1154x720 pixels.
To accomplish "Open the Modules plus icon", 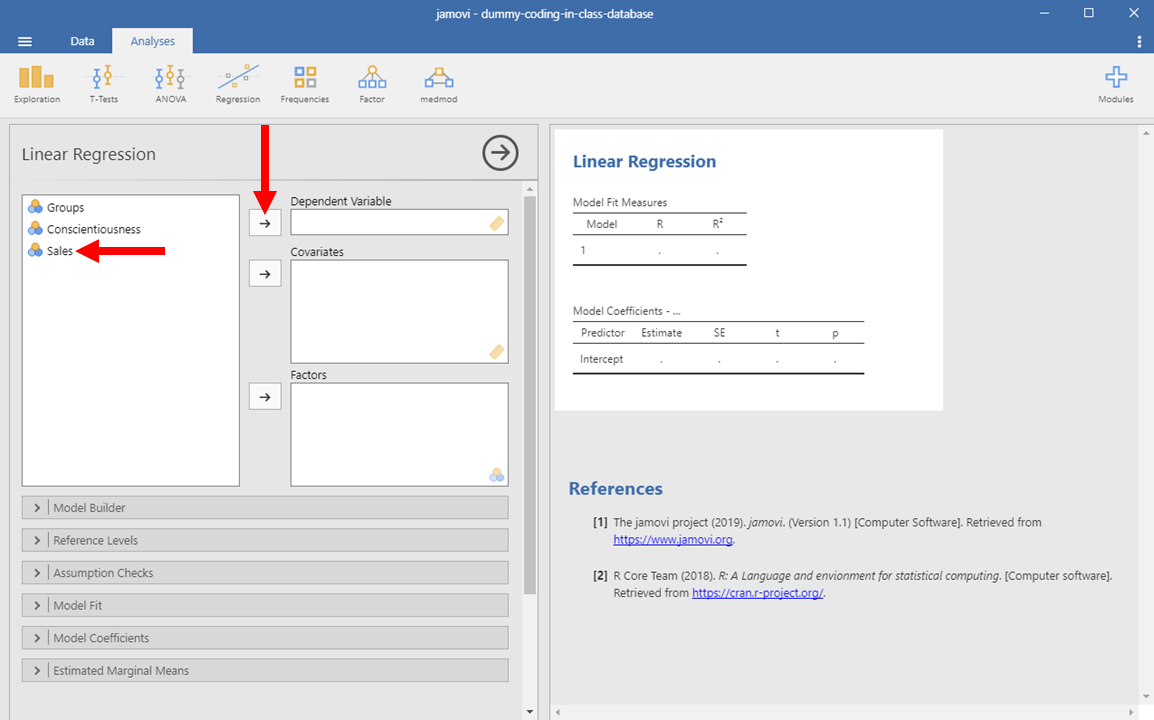I will pyautogui.click(x=1116, y=84).
